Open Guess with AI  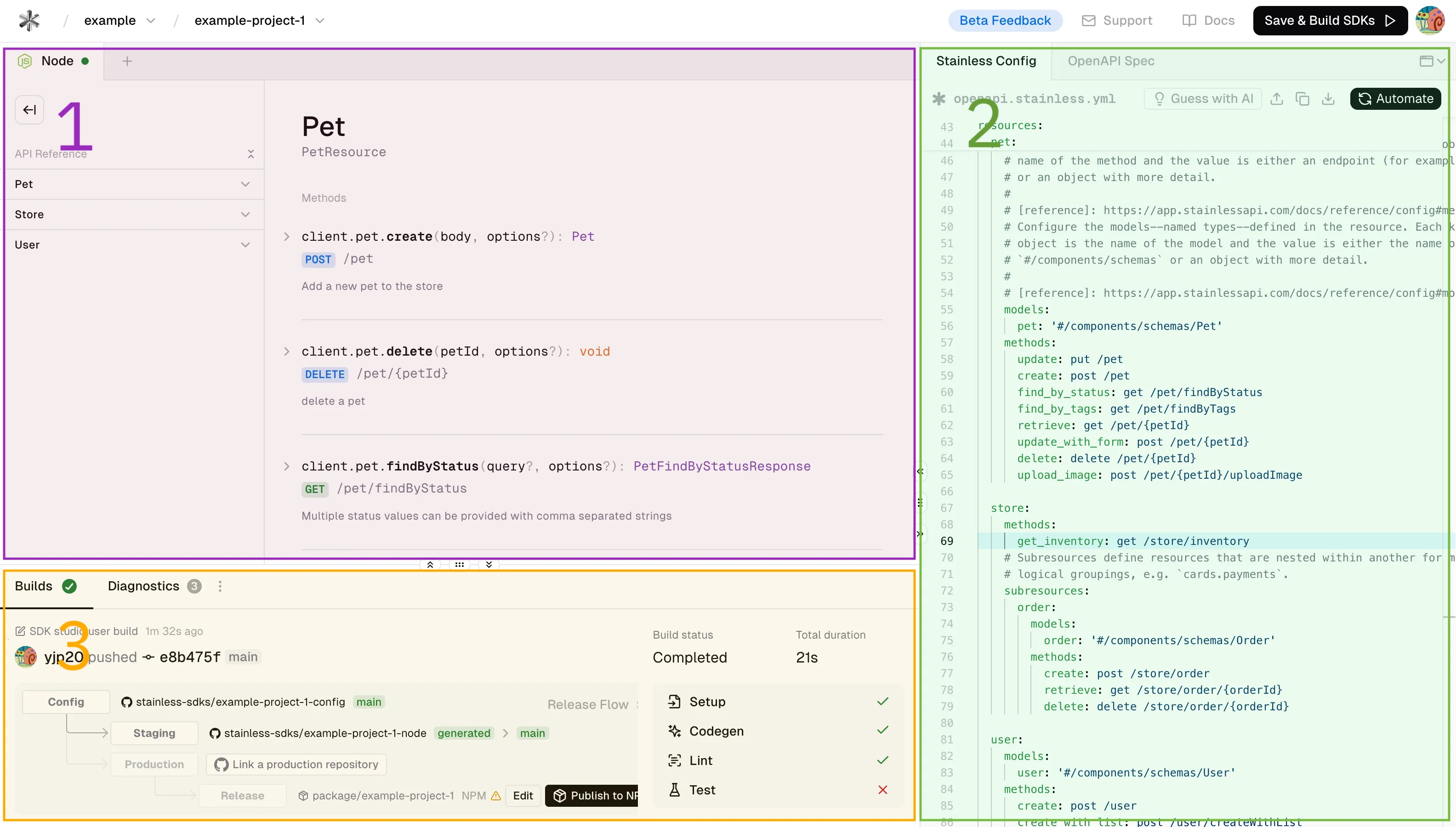click(x=1203, y=98)
